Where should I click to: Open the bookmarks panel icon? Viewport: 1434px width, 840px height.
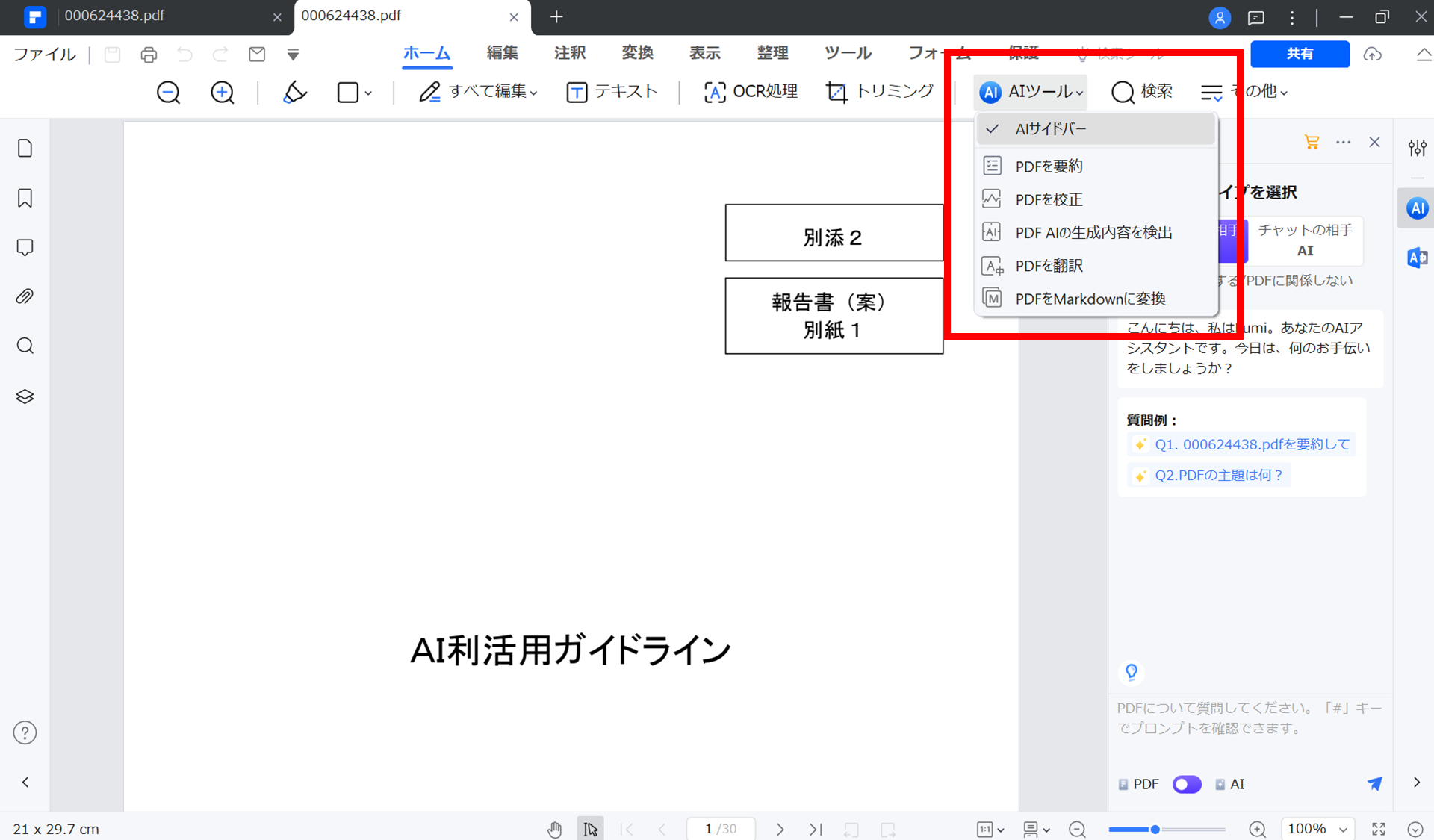click(x=25, y=198)
